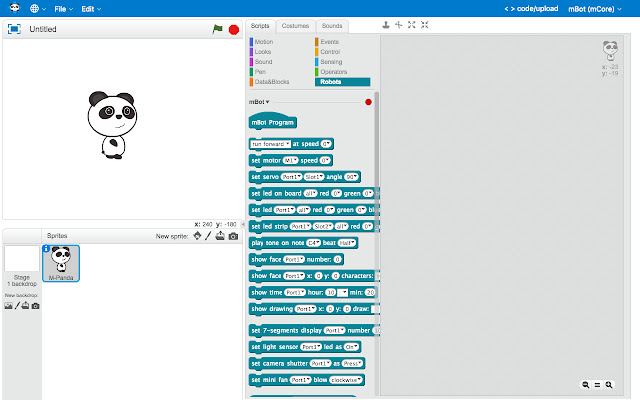Image resolution: width=640 pixels, height=400 pixels.
Task: Click the show drawing block
Action: coord(314,309)
